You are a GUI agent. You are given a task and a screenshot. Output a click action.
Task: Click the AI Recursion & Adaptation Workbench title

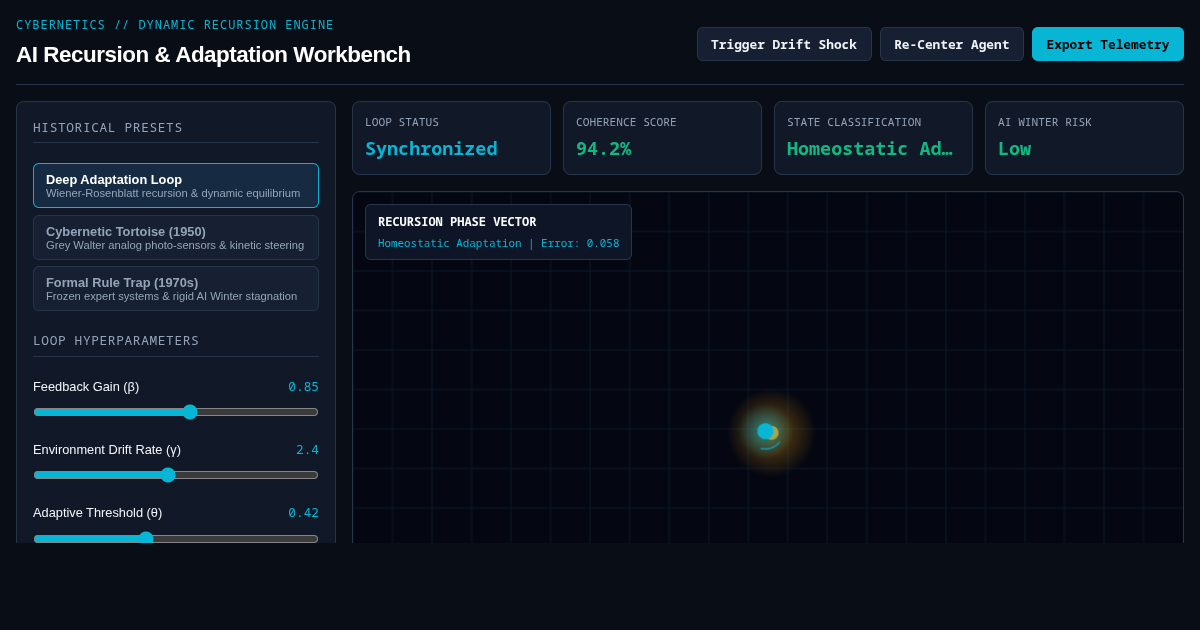213,55
